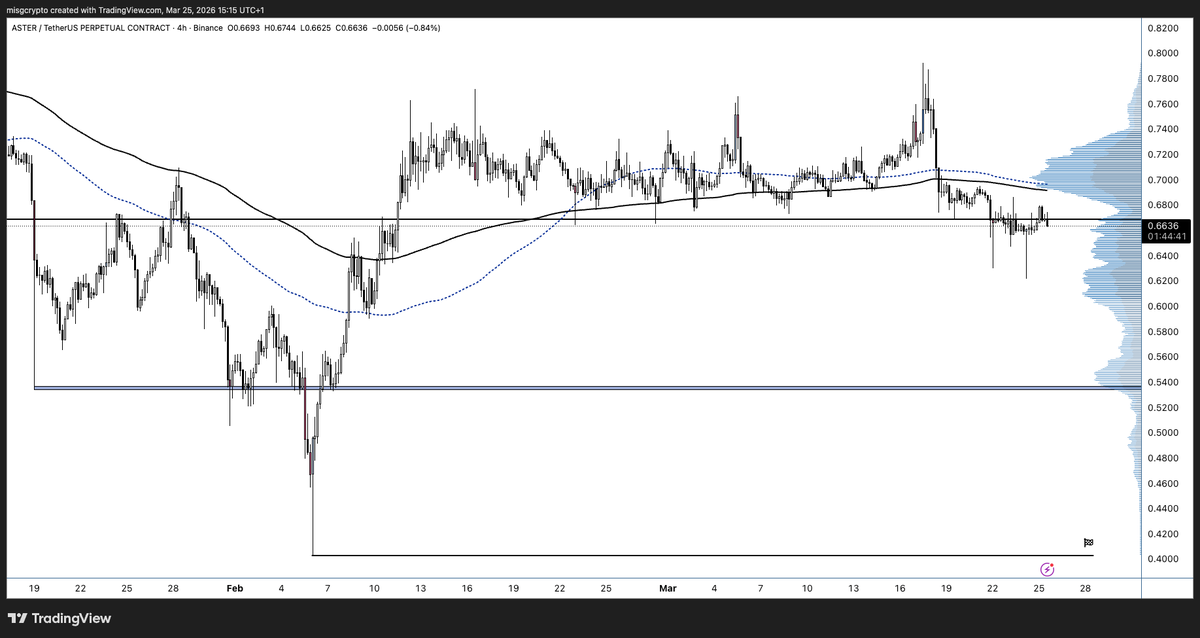Click the 0.5800 price axis label
This screenshot has width=1200, height=638.
tap(1162, 332)
